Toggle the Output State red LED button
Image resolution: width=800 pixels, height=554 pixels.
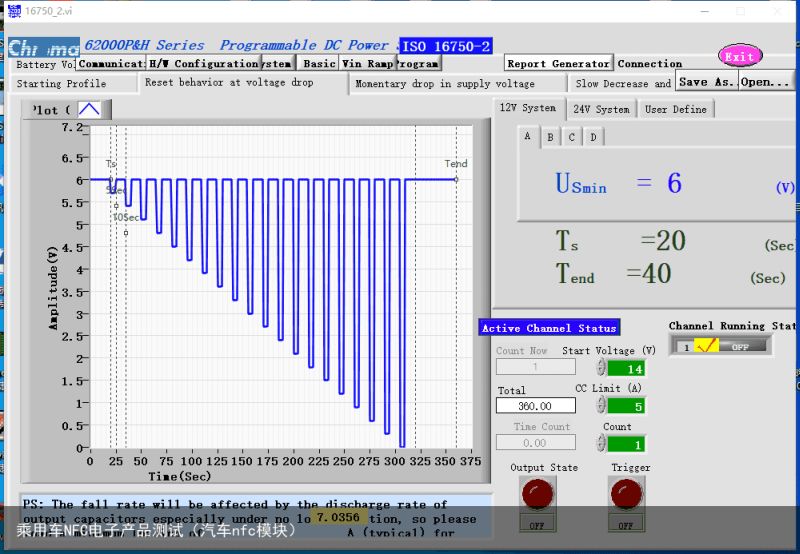pos(537,494)
